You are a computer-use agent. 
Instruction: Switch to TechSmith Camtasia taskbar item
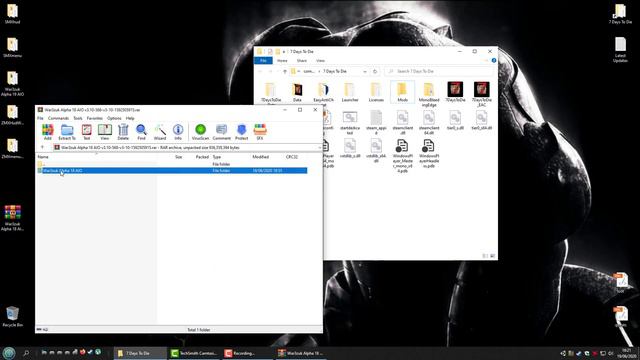[x=194, y=353]
